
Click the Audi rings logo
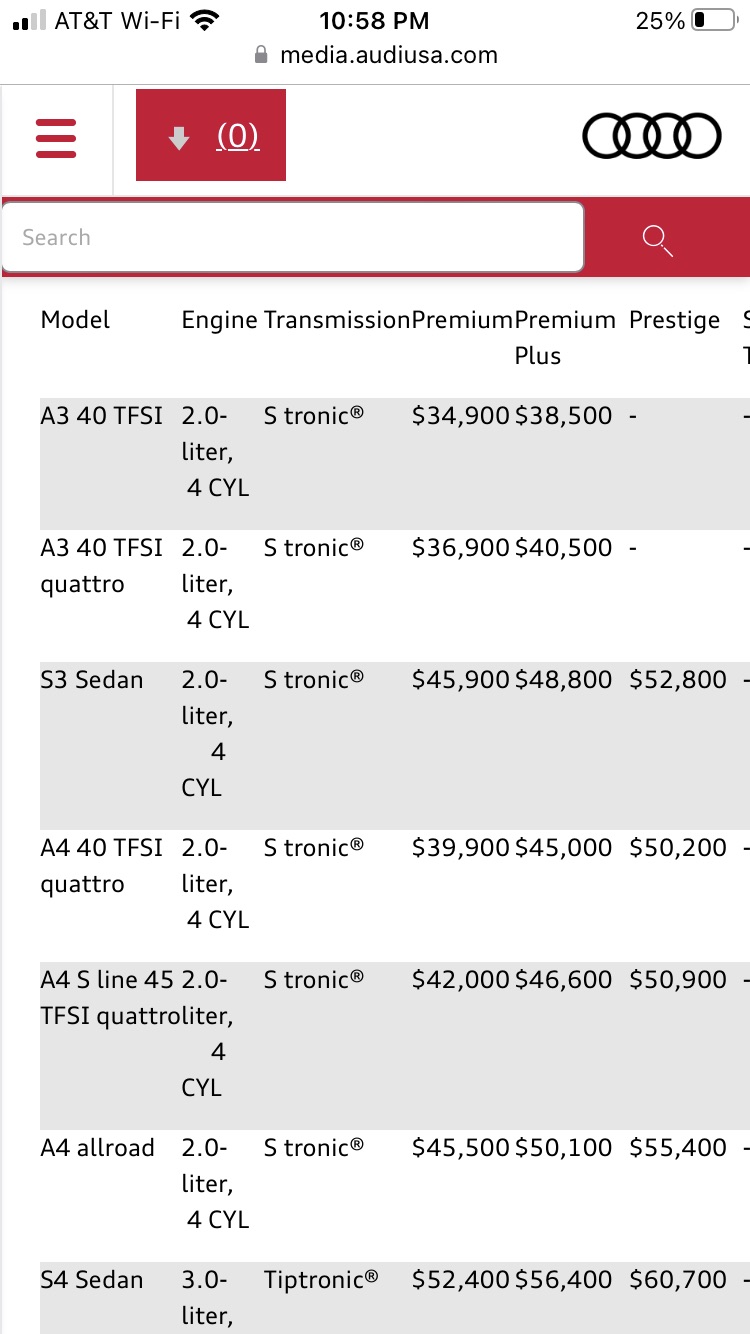click(651, 137)
